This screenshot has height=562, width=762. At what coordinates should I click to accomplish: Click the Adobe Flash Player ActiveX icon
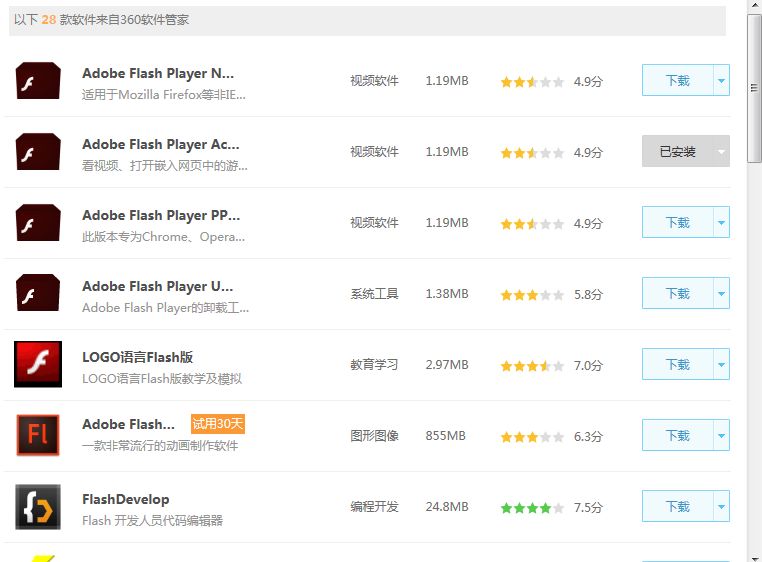[38, 152]
